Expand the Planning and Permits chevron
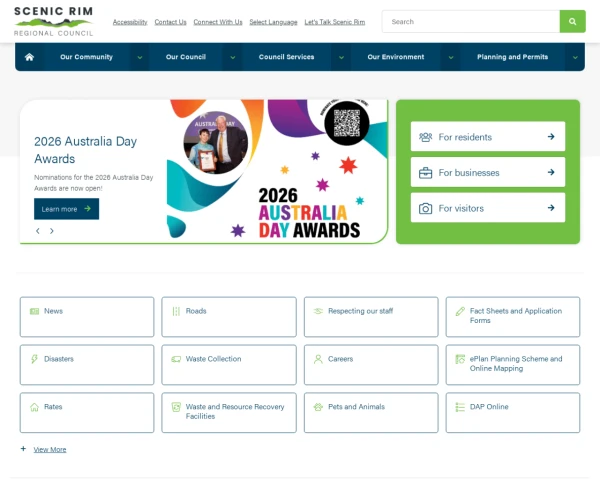Screen dimensions: 600x480 click(575, 57)
